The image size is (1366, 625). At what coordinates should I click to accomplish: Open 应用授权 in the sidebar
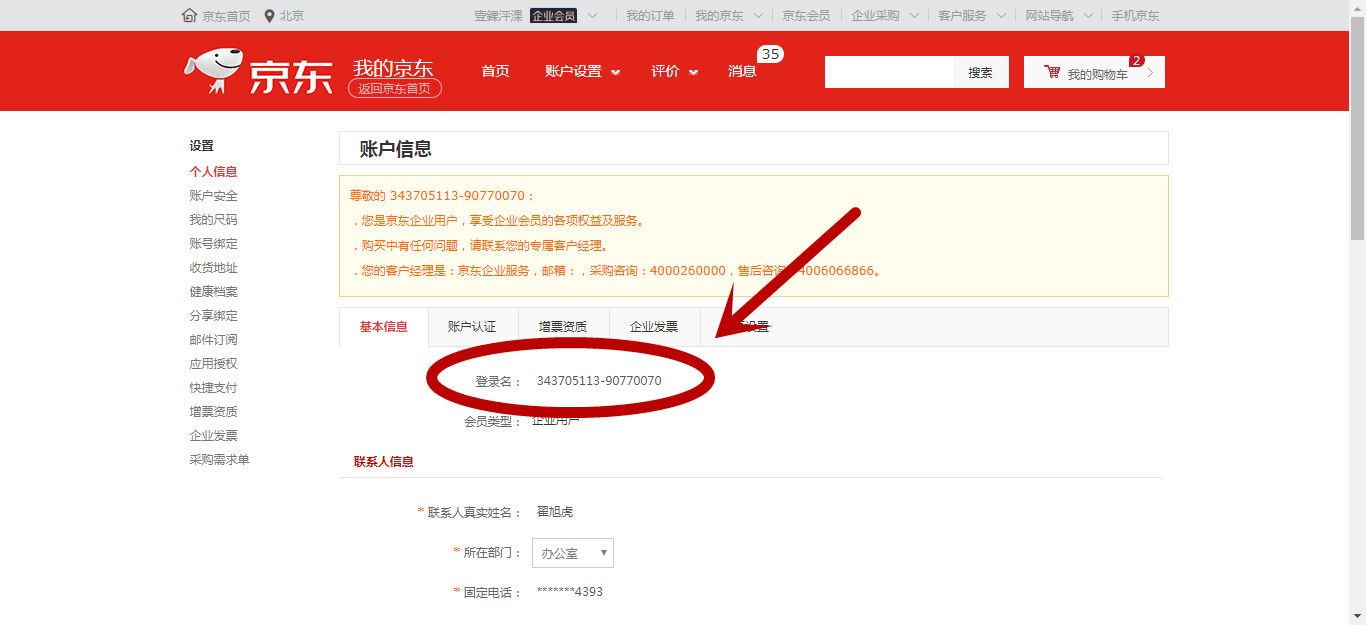point(213,364)
